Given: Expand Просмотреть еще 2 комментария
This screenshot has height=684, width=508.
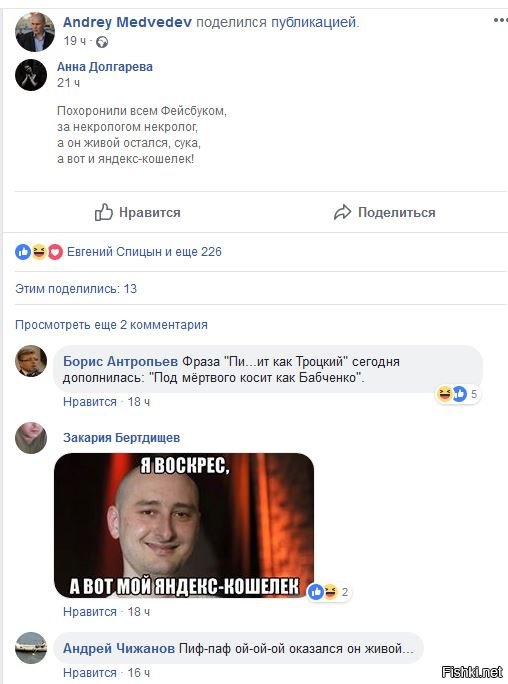Looking at the screenshot, I should coord(111,325).
